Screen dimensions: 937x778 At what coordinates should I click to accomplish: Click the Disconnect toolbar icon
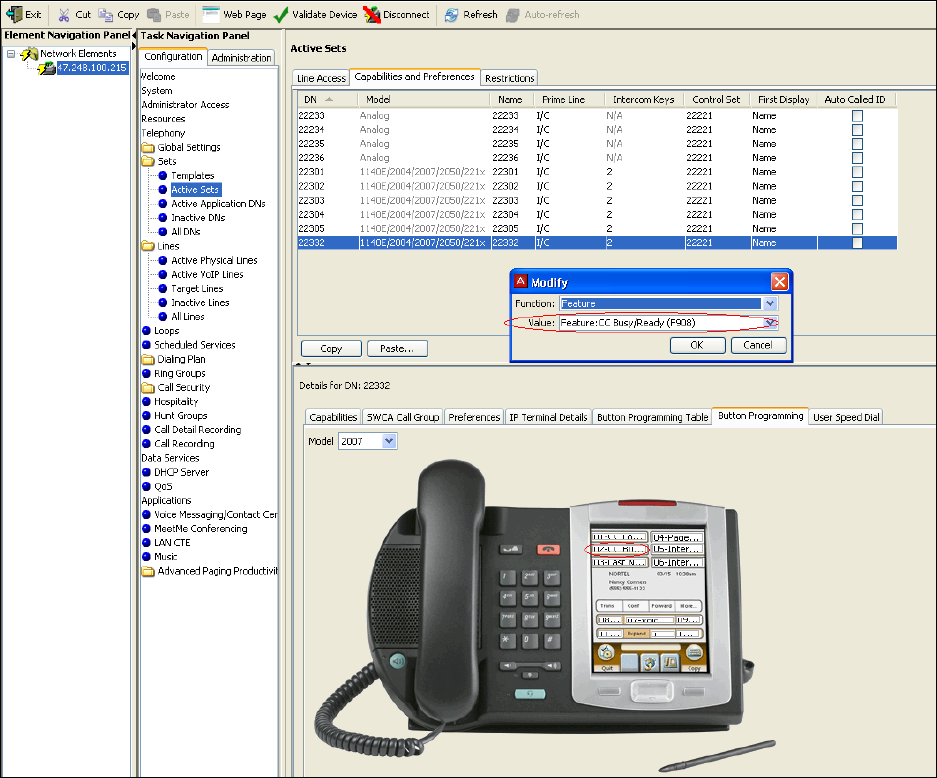pyautogui.click(x=372, y=14)
